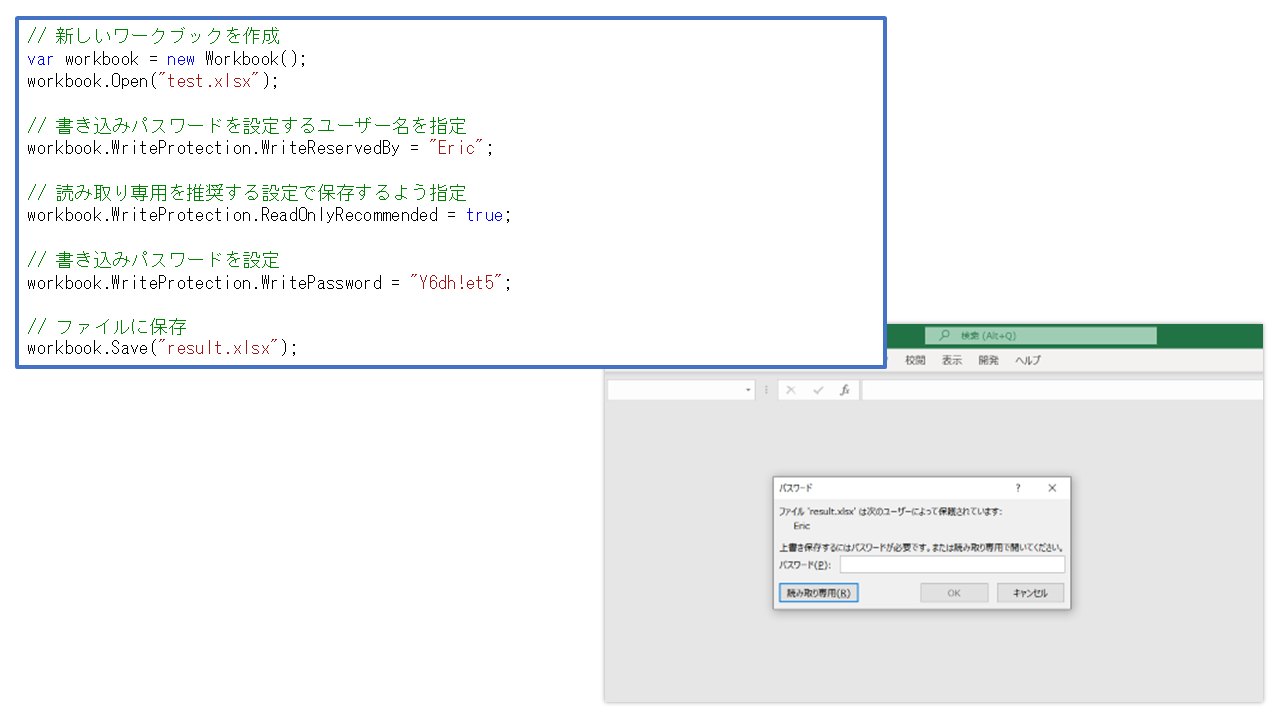Click the パスワード(P) input field
The height and width of the screenshot is (720, 1280).
952,565
